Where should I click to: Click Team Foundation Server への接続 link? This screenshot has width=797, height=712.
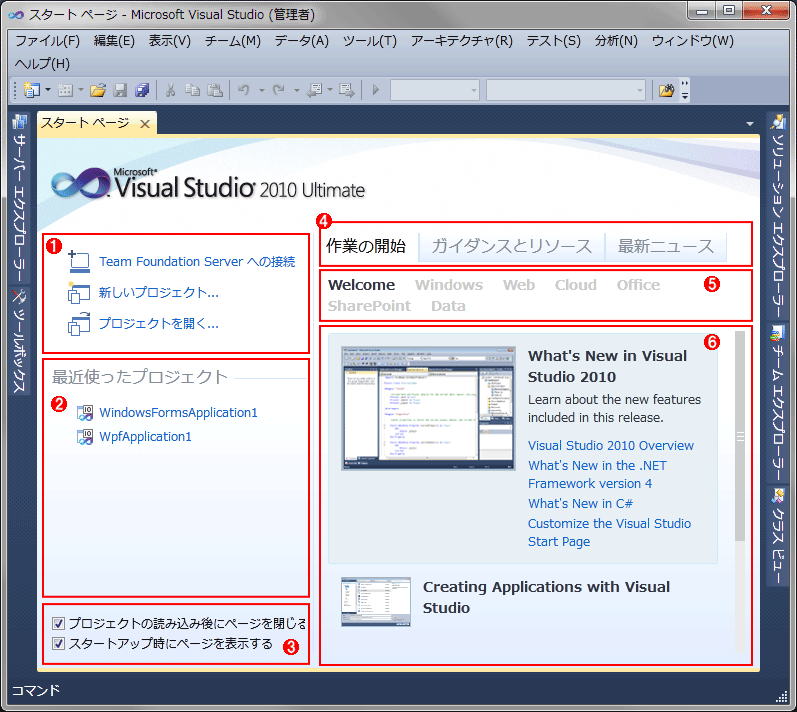point(197,262)
